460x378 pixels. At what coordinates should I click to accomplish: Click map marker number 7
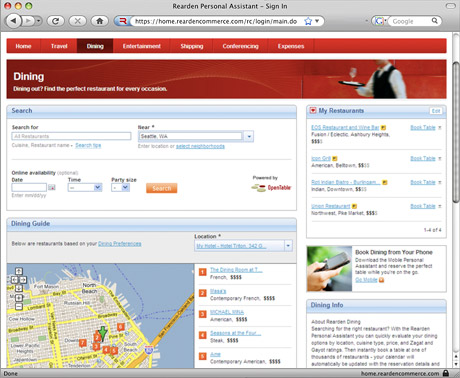coord(82,342)
